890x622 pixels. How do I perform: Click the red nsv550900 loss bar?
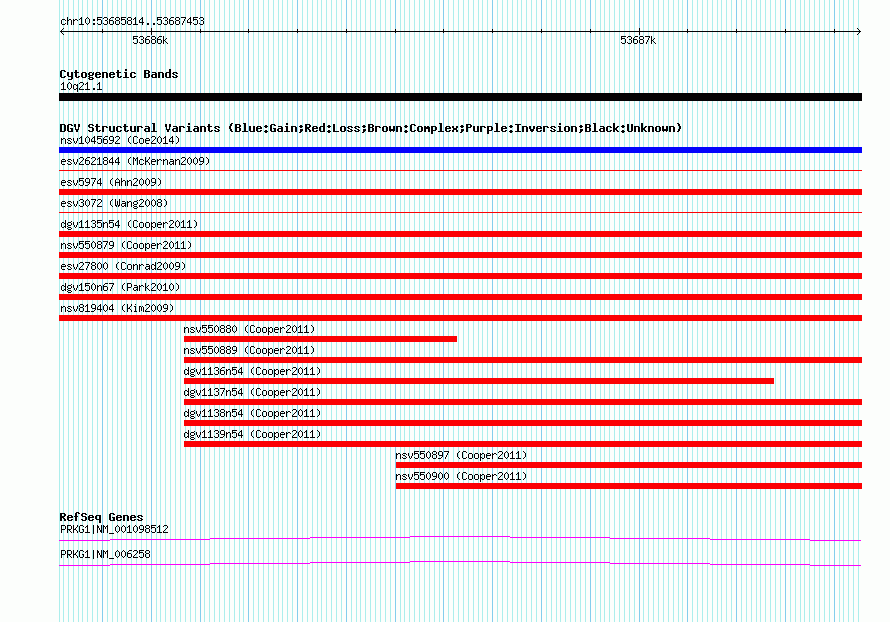click(629, 486)
